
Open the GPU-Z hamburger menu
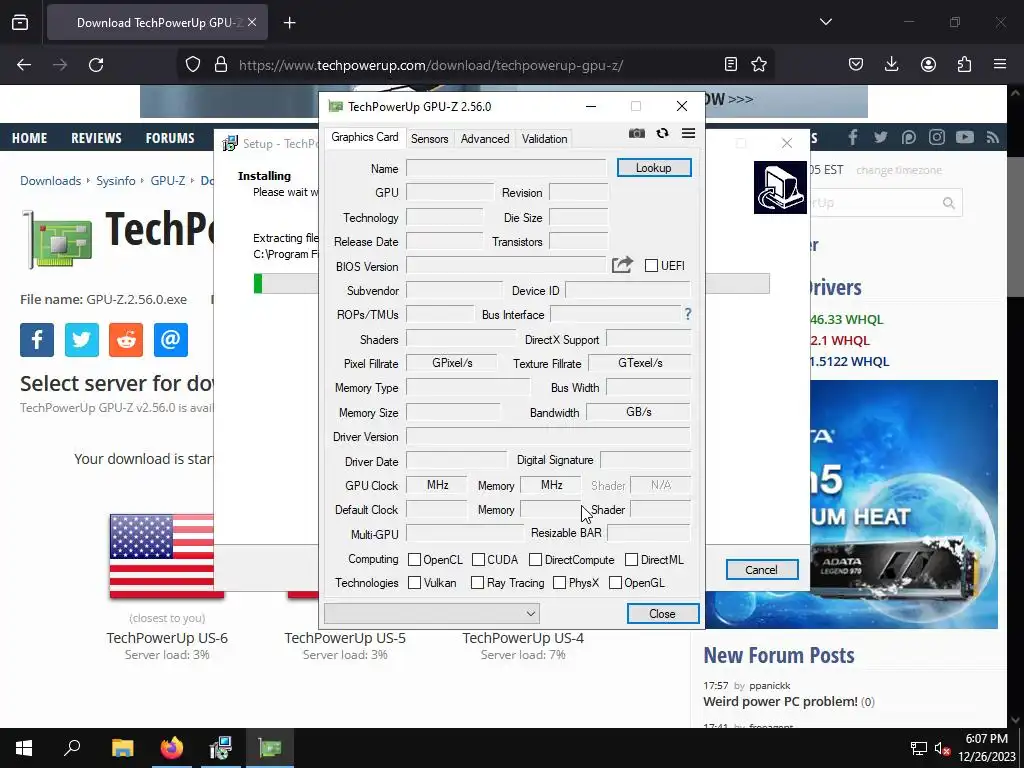point(688,133)
